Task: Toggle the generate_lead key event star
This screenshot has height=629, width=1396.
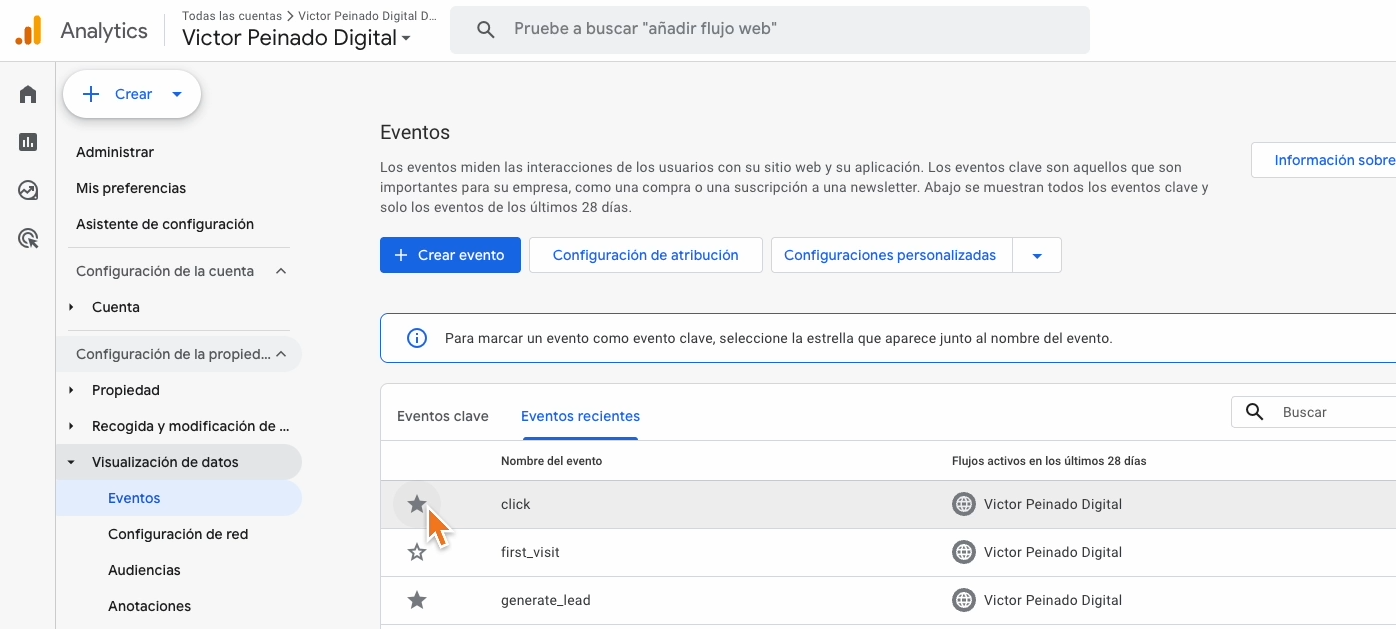Action: click(417, 600)
